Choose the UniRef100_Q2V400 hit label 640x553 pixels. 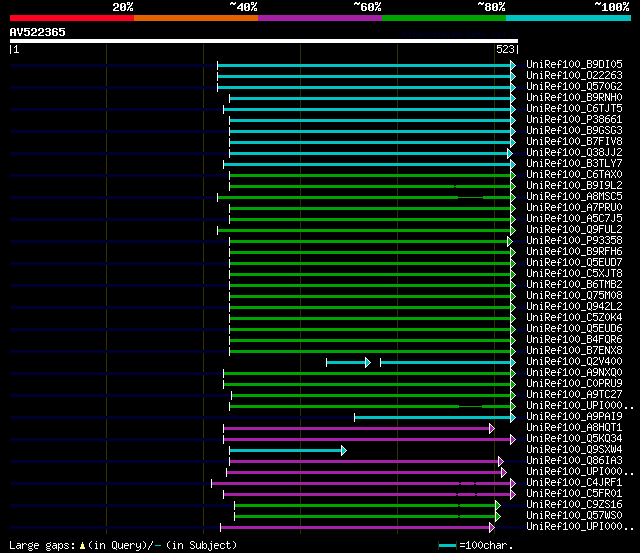pos(574,362)
